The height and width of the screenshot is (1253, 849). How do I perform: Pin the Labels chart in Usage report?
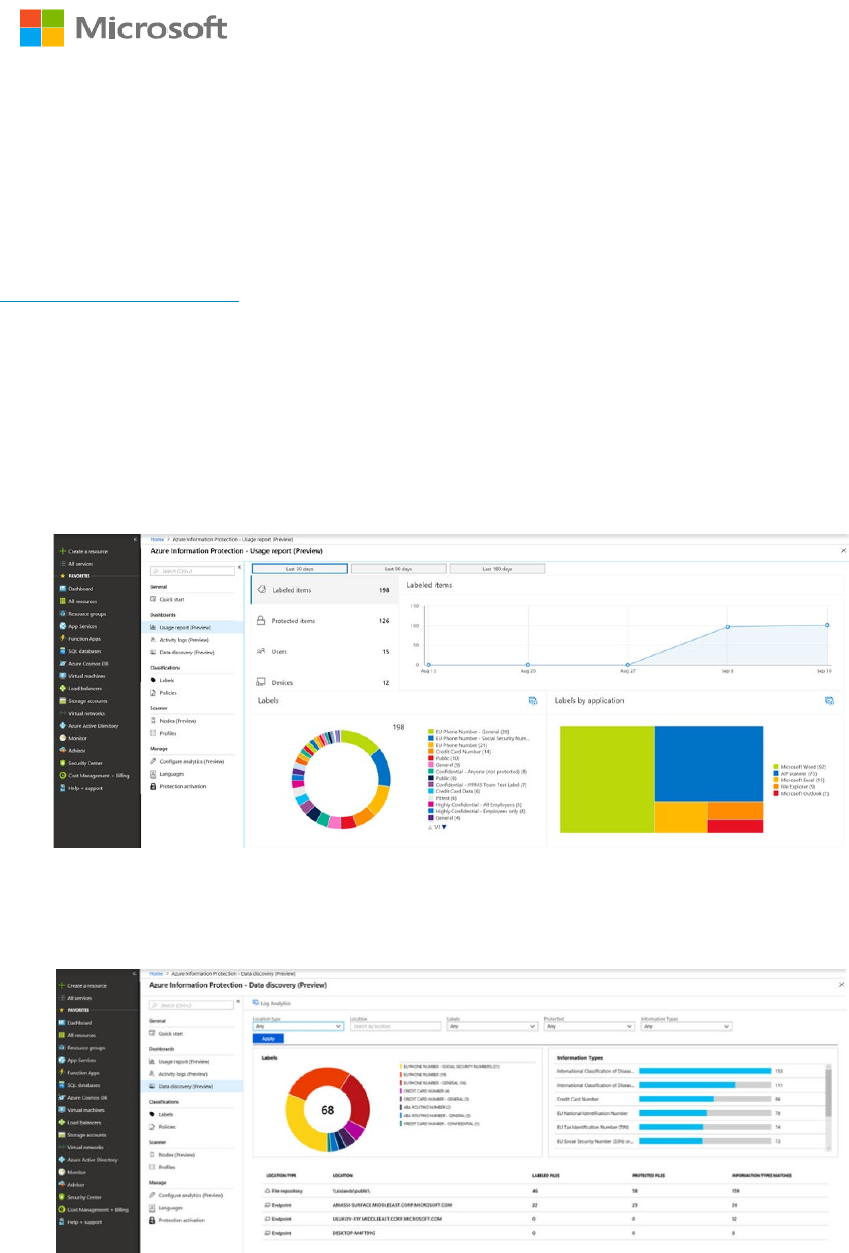point(534,701)
